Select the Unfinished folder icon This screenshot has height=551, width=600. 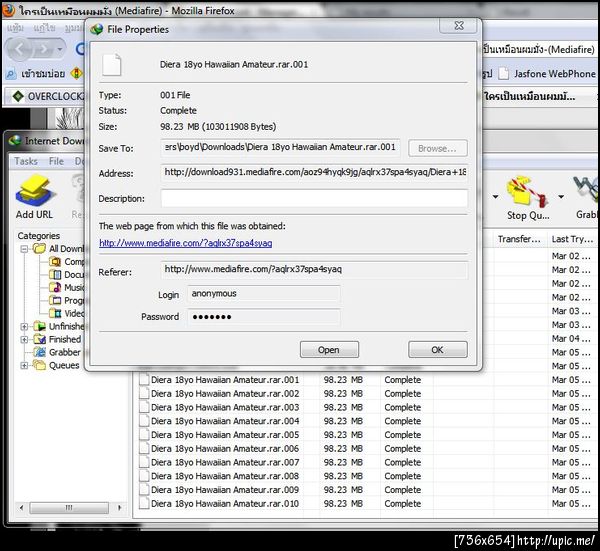click(39, 326)
